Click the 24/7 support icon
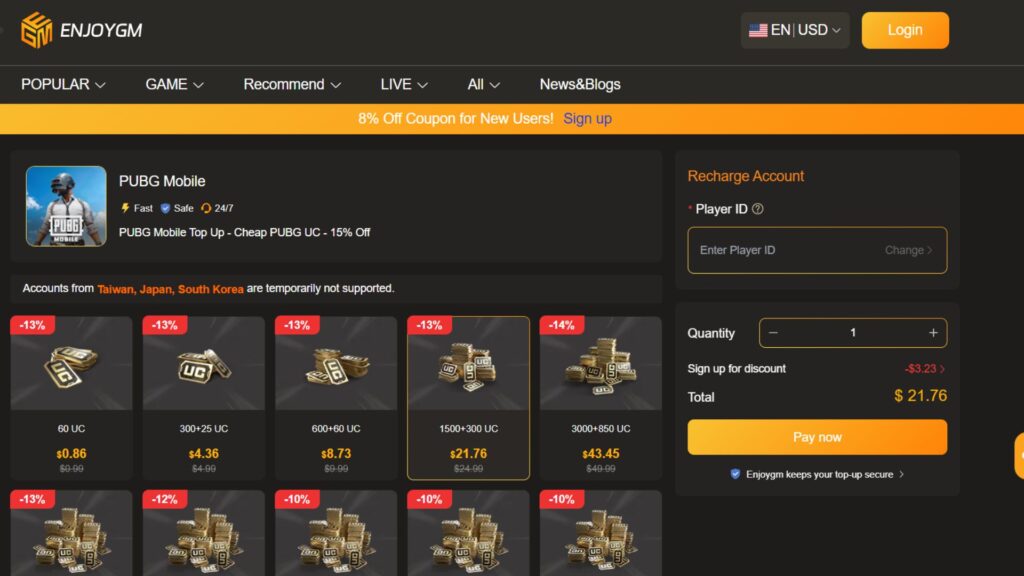The height and width of the screenshot is (576, 1024). [x=207, y=208]
